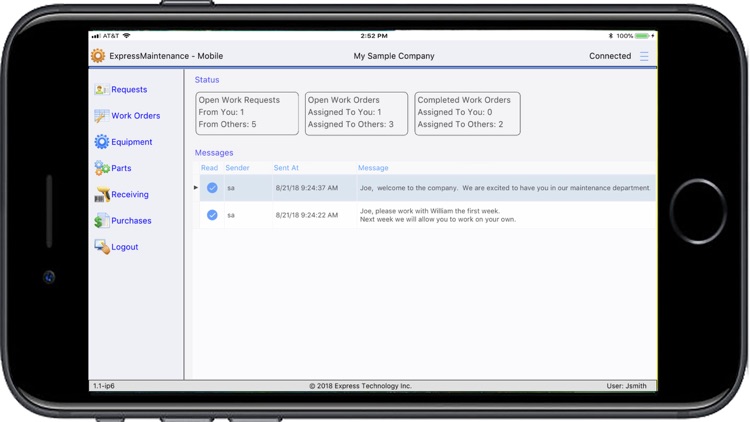Click the Equipment gear icon
Screen dimensions: 750x422
pos(101,142)
